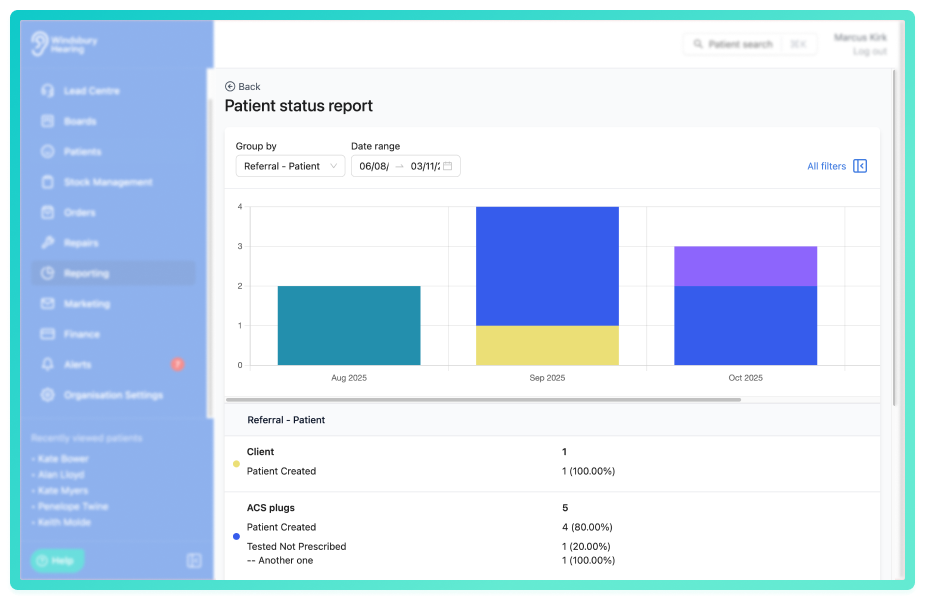Open recently viewed patient Kate Myers
Image resolution: width=925 pixels, height=600 pixels.
(x=63, y=490)
